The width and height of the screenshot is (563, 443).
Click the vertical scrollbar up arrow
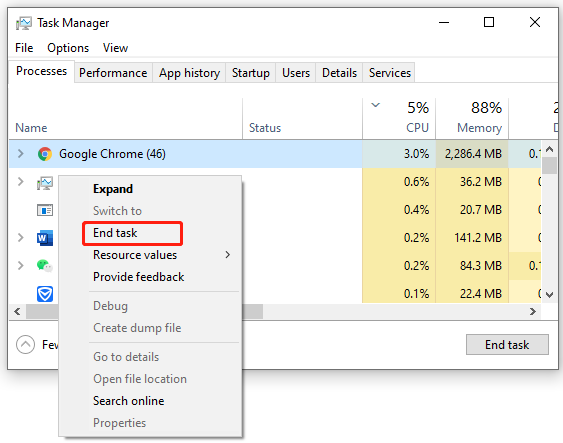click(x=549, y=149)
